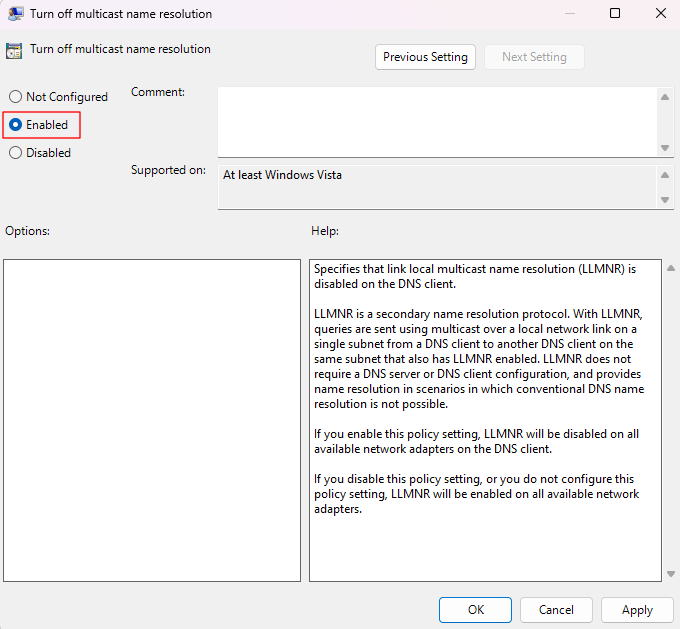
Task: Click the policy heading 'Turn off multicast name resolution'
Action: [120, 49]
